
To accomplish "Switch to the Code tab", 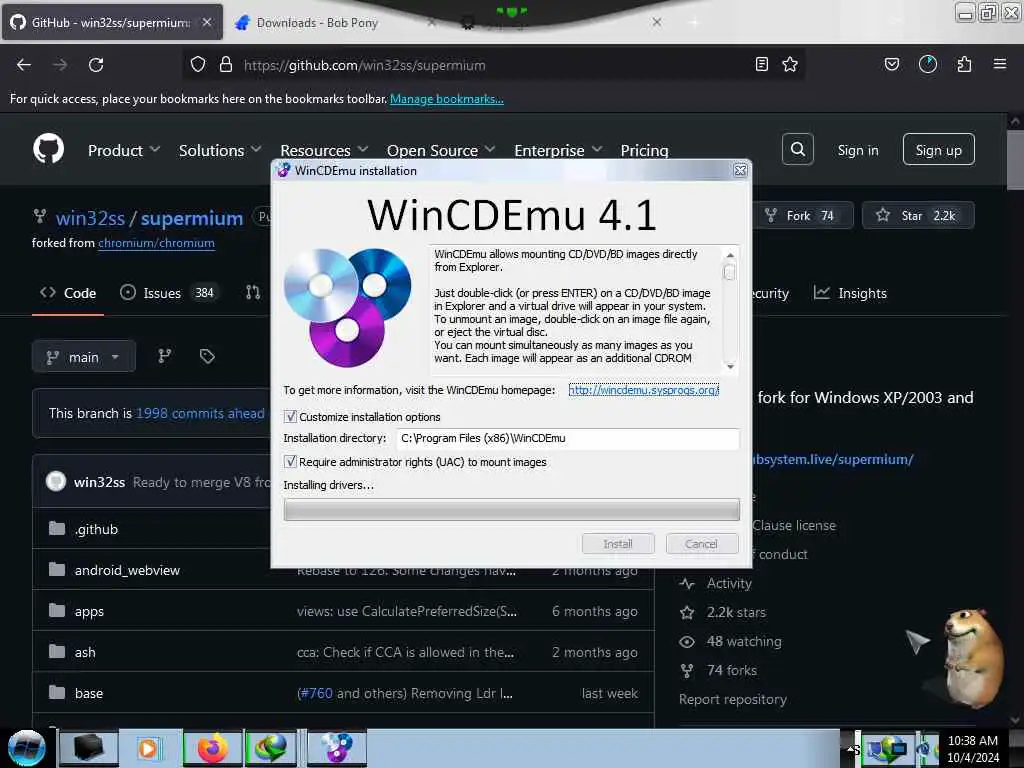I will [x=68, y=293].
